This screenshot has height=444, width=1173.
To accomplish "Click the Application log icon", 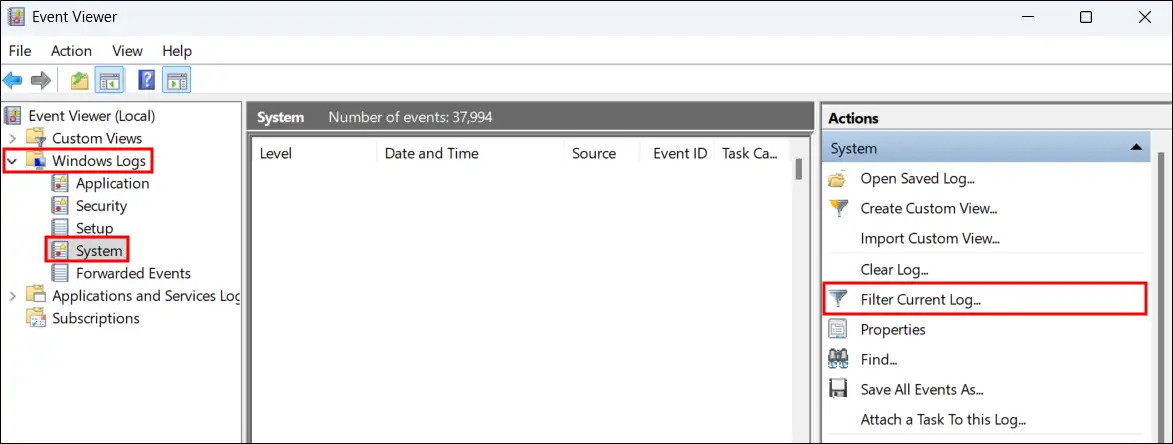I will click(x=60, y=183).
